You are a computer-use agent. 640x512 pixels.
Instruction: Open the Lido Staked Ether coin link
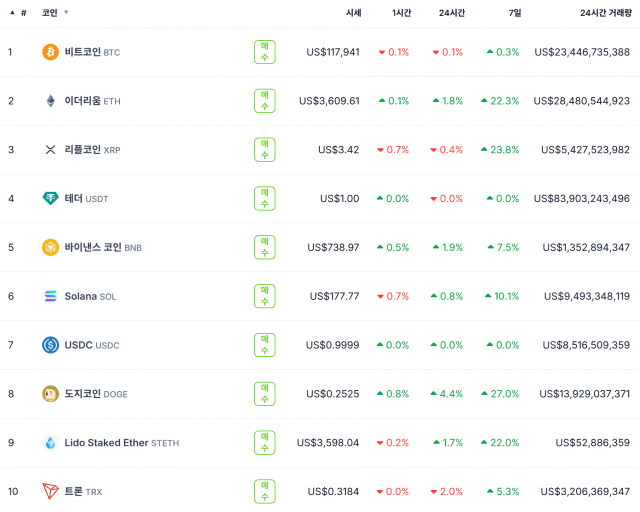click(x=106, y=442)
